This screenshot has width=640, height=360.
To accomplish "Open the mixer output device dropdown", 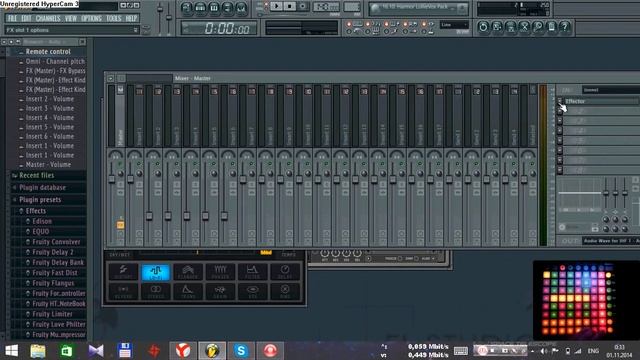I will click(x=611, y=241).
